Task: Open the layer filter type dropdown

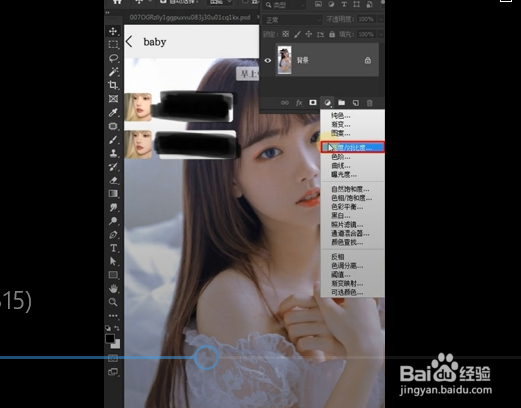Action: pos(285,5)
